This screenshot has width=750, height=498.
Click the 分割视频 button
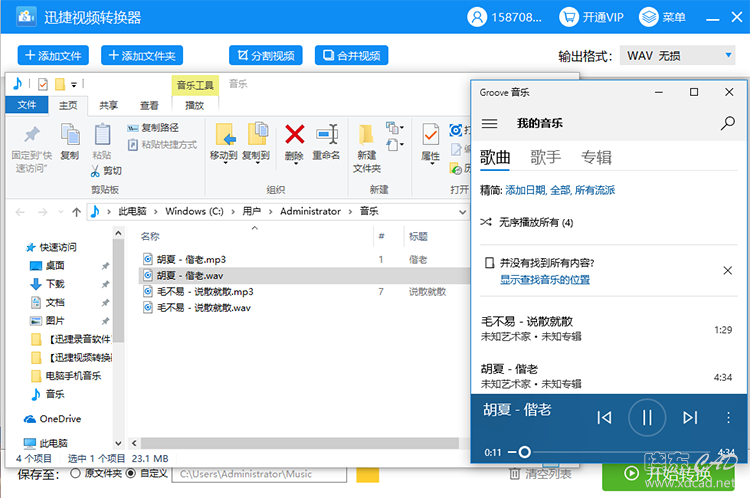pos(265,55)
